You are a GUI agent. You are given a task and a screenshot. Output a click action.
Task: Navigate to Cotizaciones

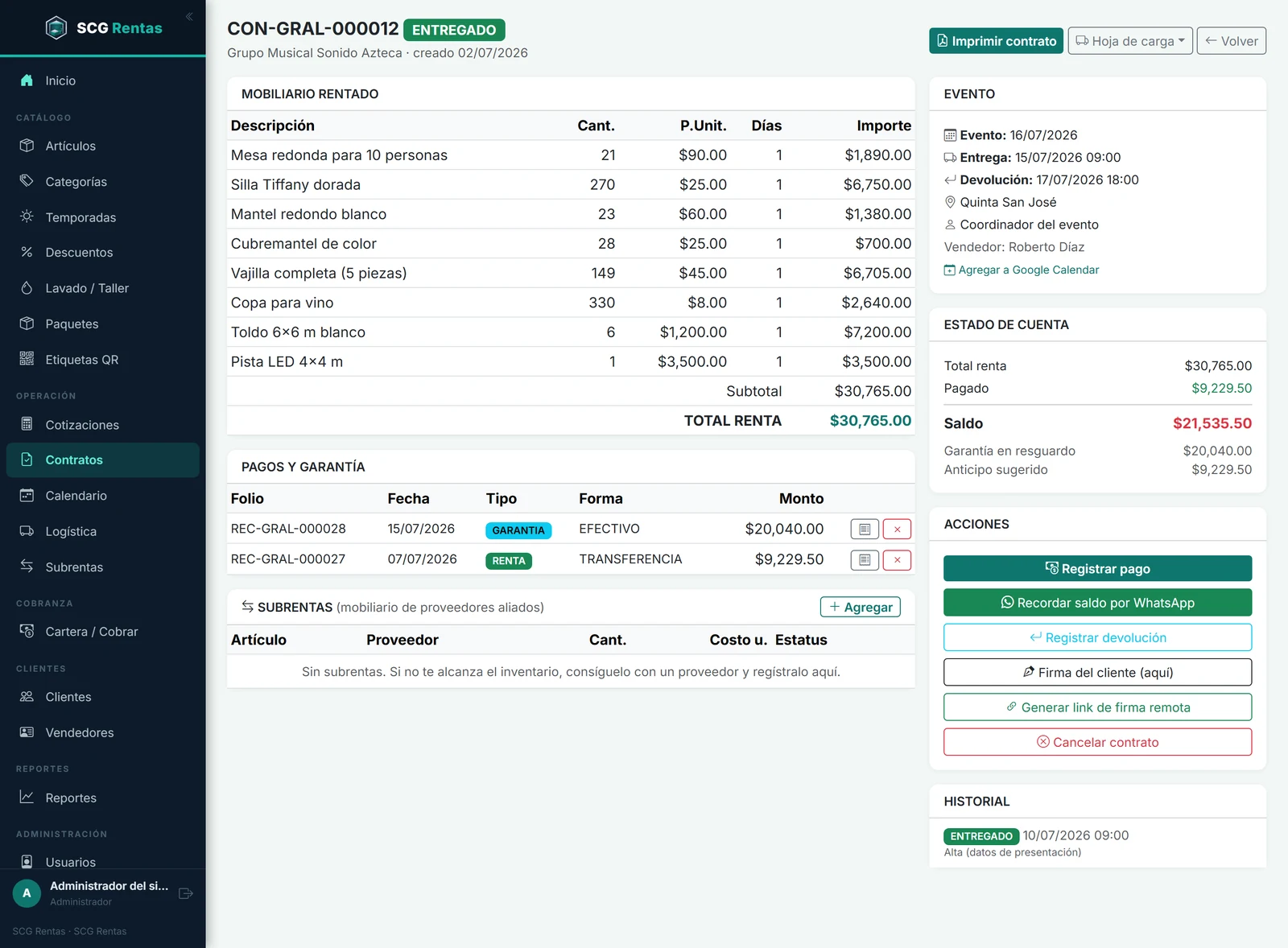point(103,425)
